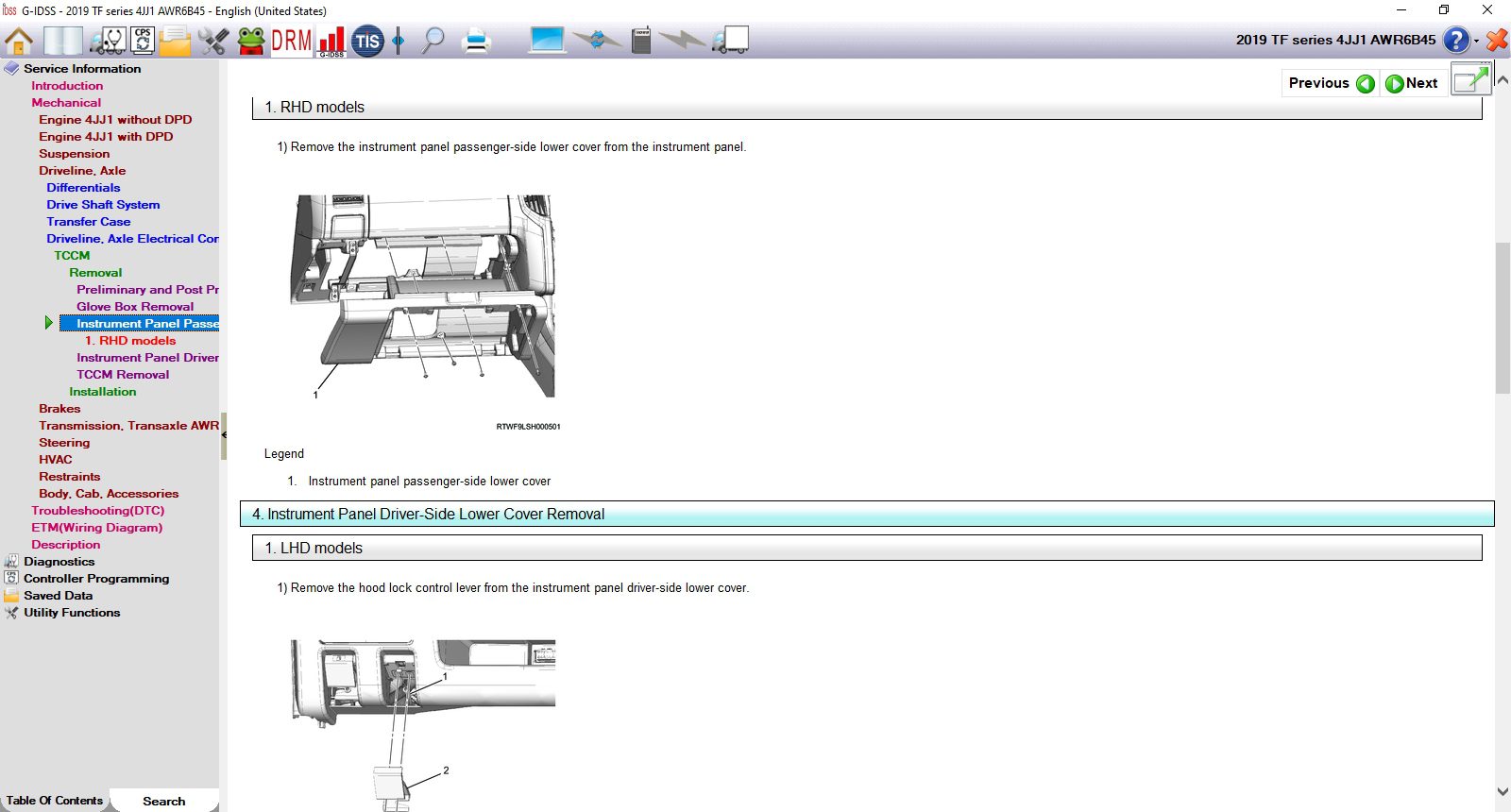This screenshot has width=1511, height=812.
Task: Click the Home house icon
Action: pyautogui.click(x=19, y=41)
